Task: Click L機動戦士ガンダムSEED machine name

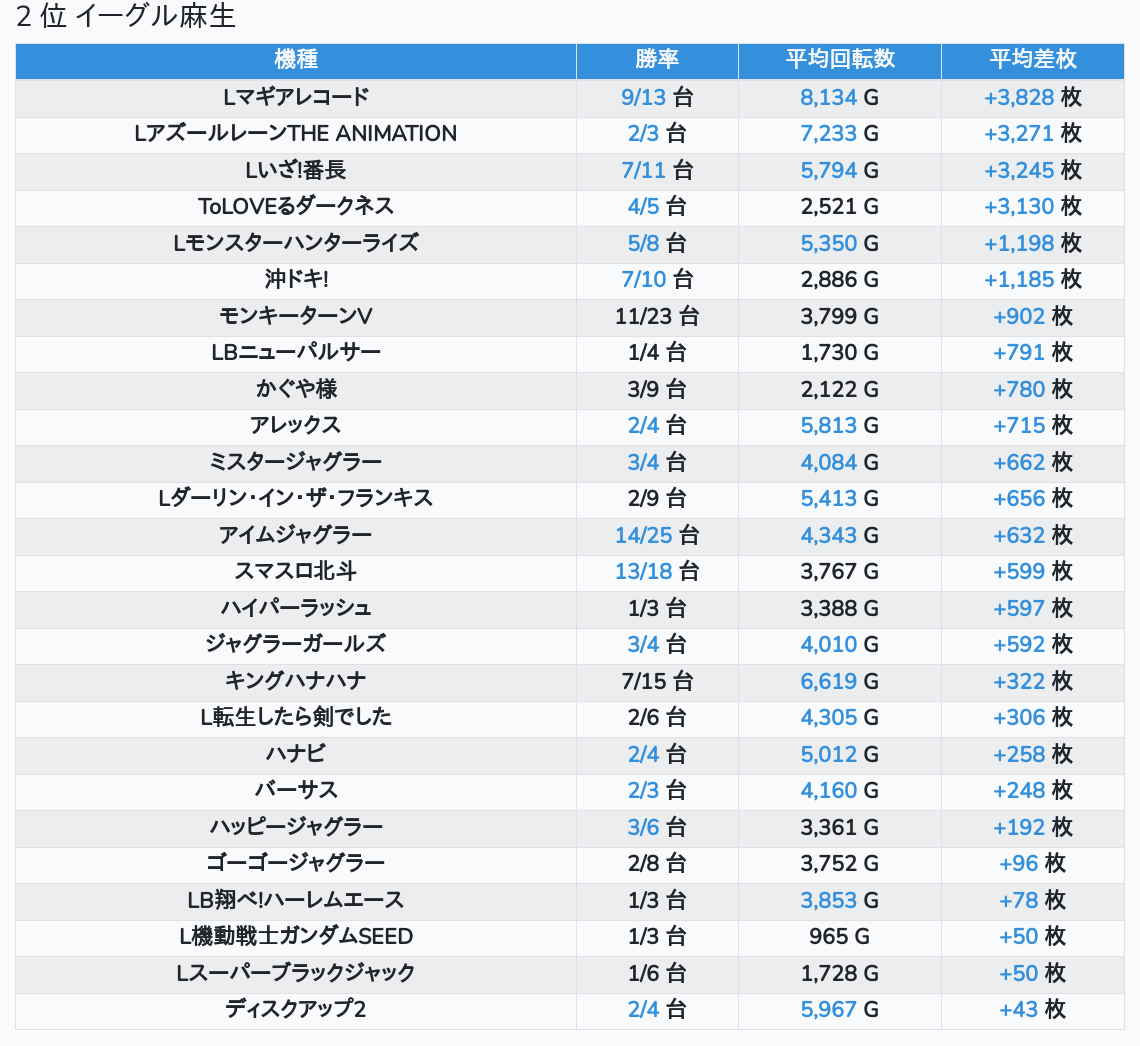Action: click(296, 936)
